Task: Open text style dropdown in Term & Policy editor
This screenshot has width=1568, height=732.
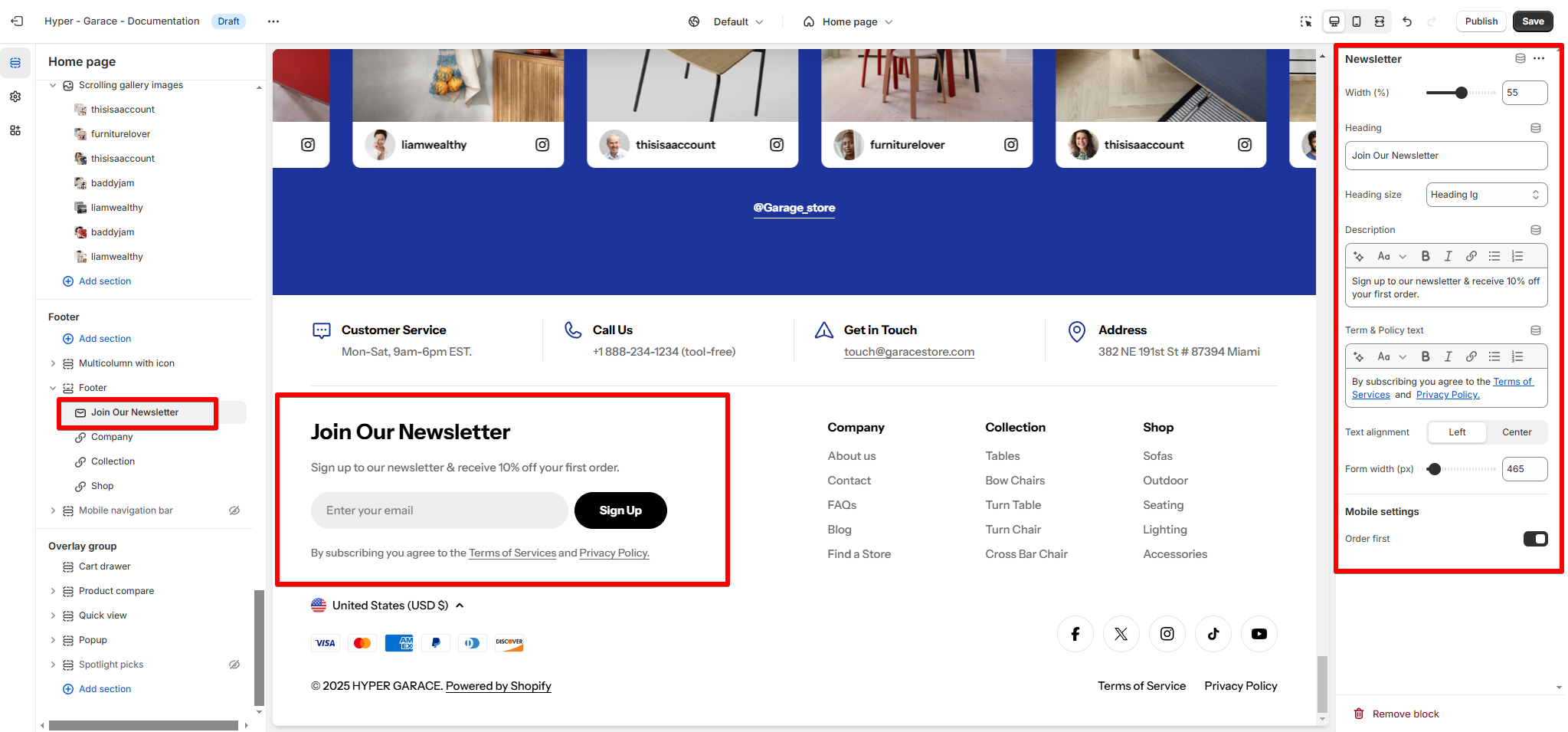Action: coord(1392,356)
